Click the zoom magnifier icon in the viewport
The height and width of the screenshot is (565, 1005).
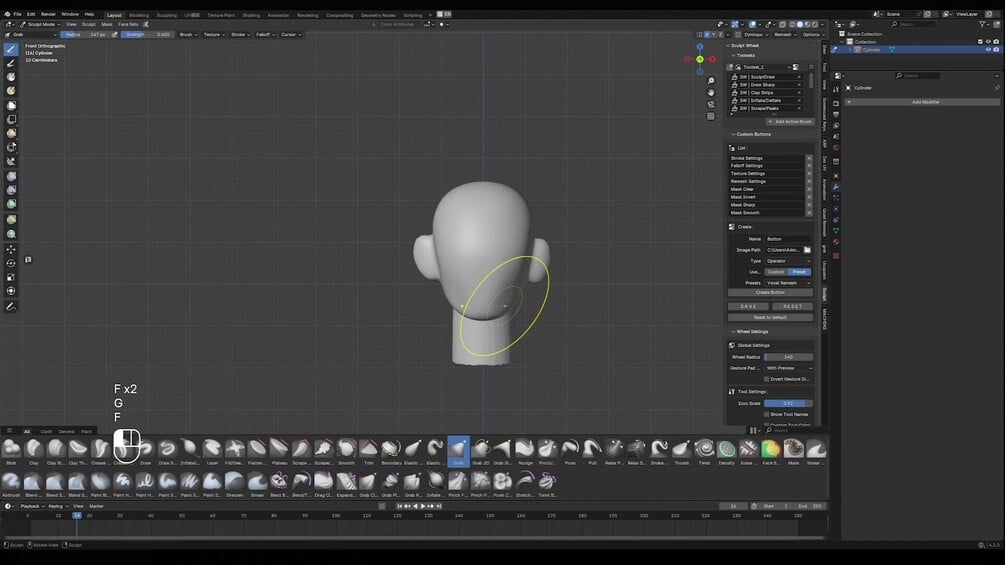pos(711,81)
